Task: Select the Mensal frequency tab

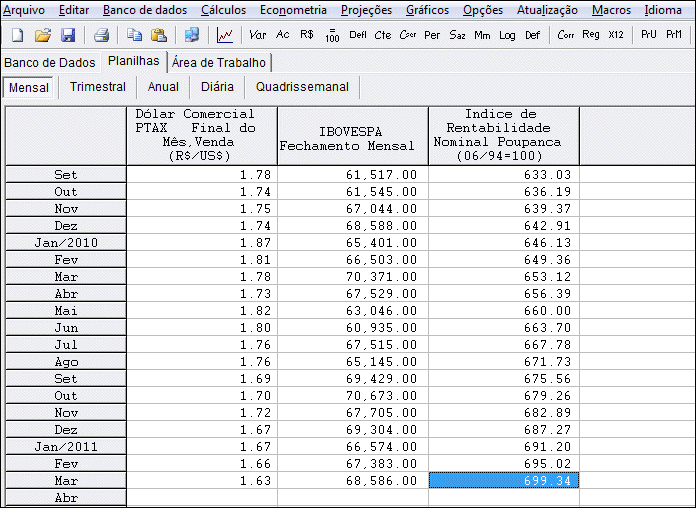Action: [x=29, y=87]
